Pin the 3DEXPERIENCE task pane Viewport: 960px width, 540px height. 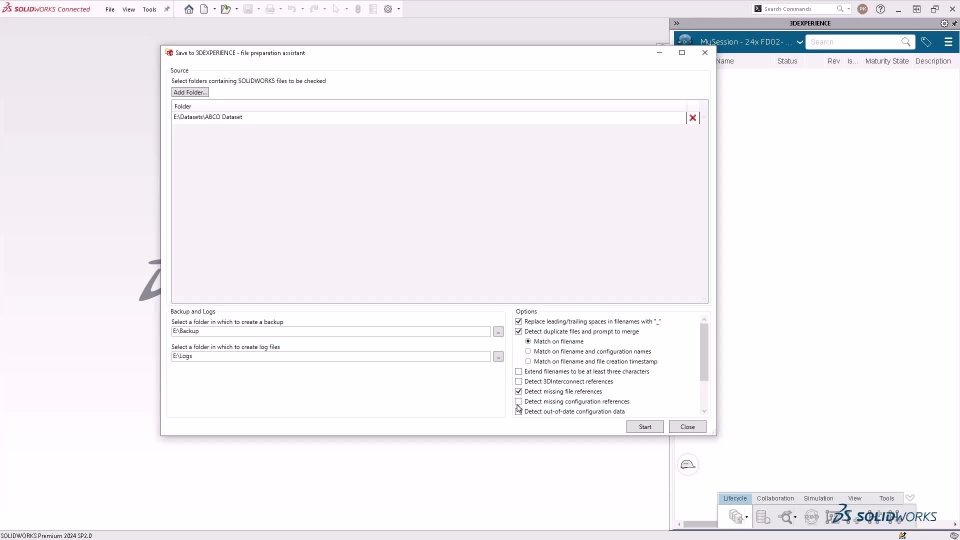tap(954, 23)
